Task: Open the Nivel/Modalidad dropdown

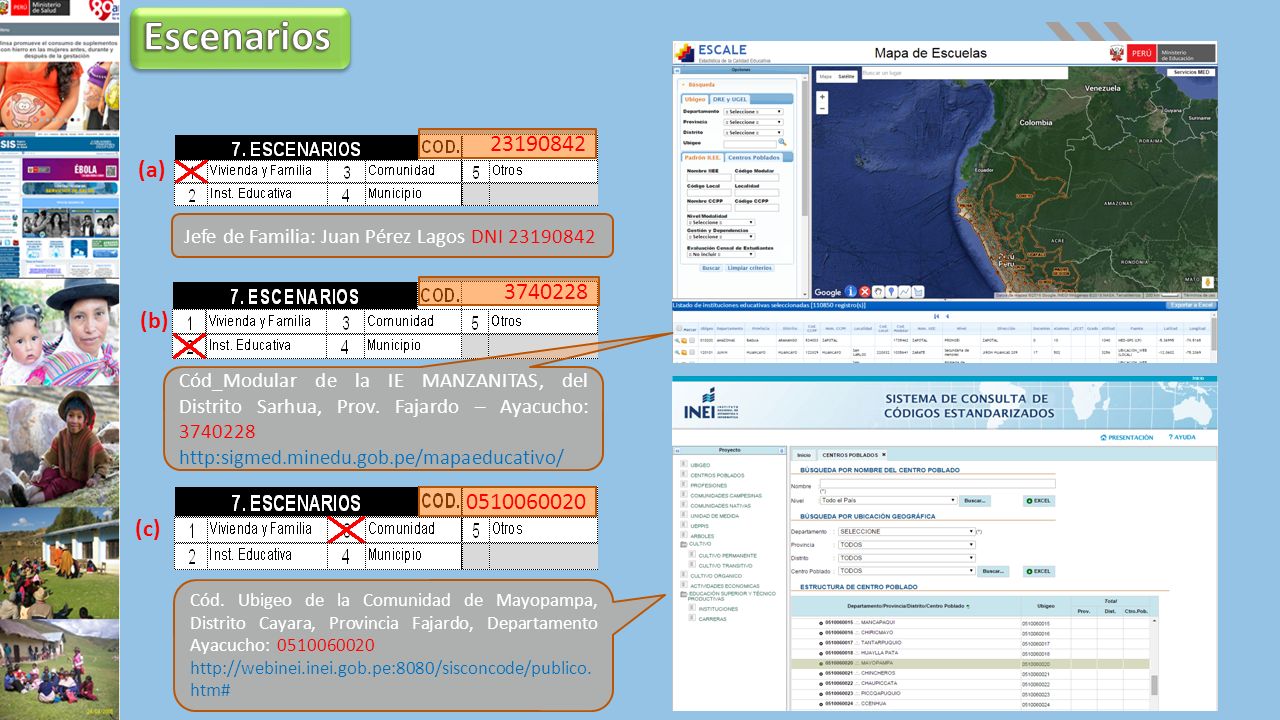Action: (721, 222)
